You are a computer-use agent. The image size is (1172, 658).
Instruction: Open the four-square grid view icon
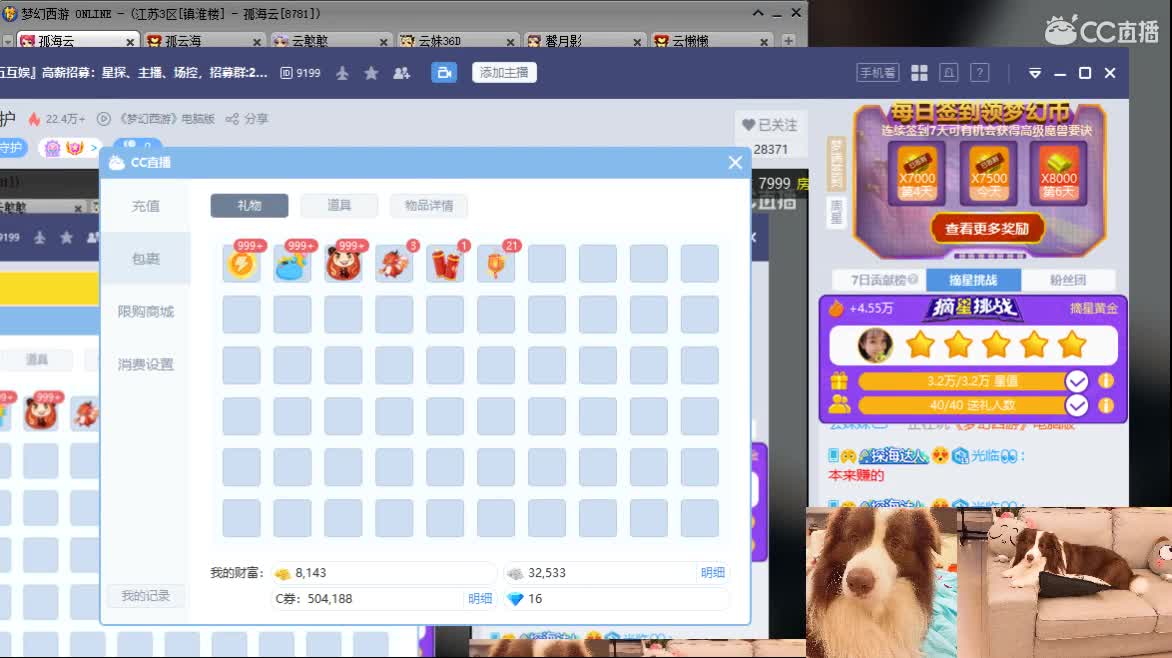click(x=919, y=73)
